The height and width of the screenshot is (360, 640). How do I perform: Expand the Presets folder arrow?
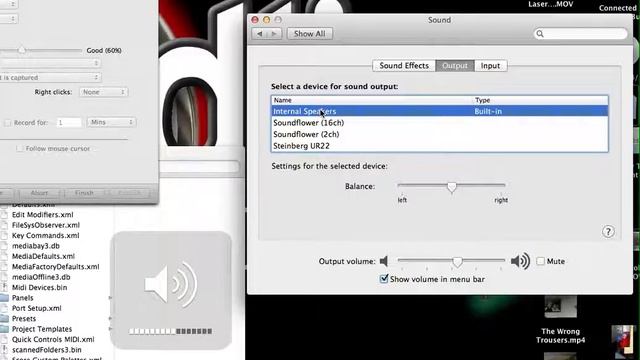[110, 318]
